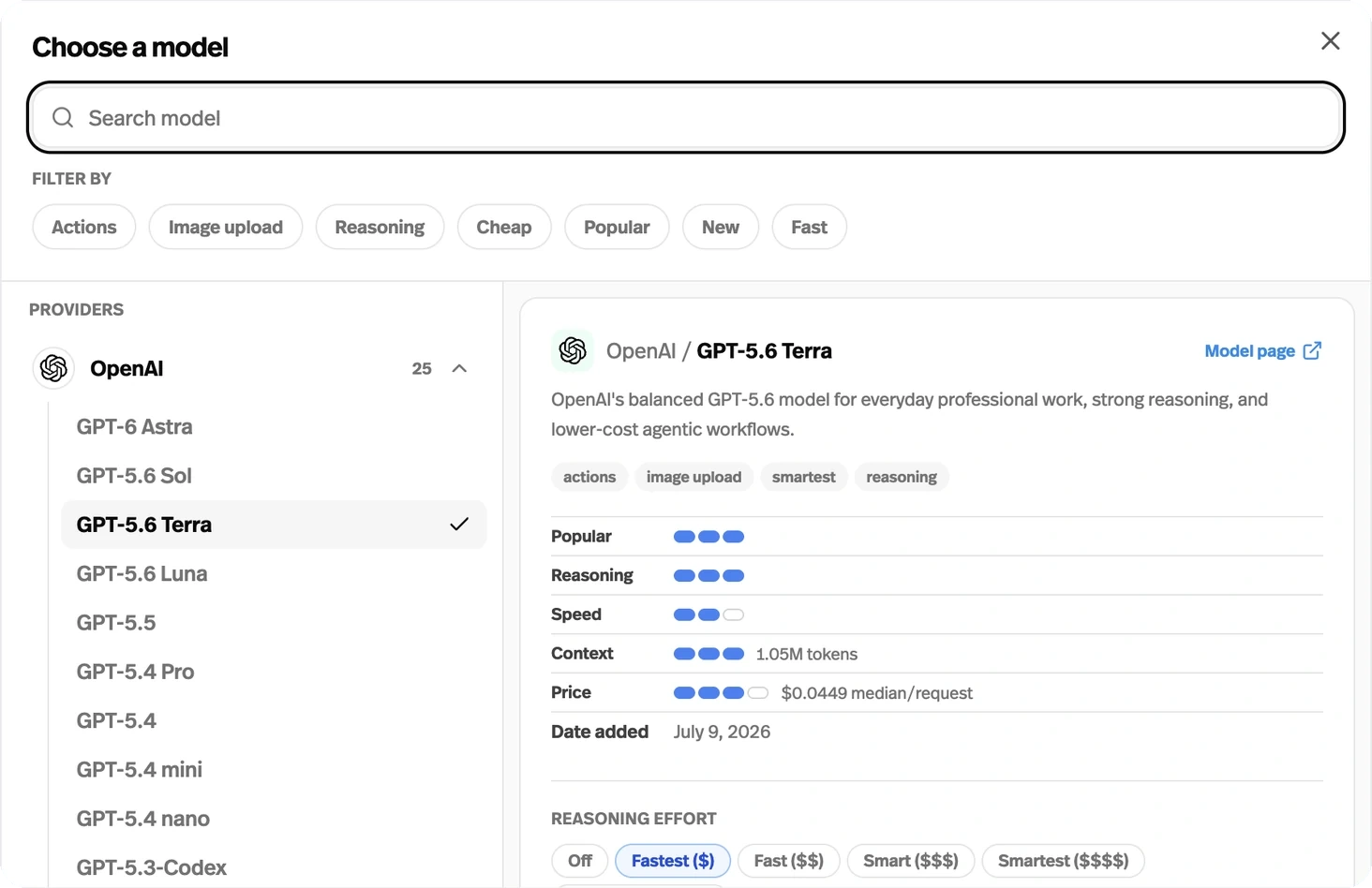Viewport: 1372px width, 888px height.
Task: Click the OpenAI logo in the details card
Action: 573,350
